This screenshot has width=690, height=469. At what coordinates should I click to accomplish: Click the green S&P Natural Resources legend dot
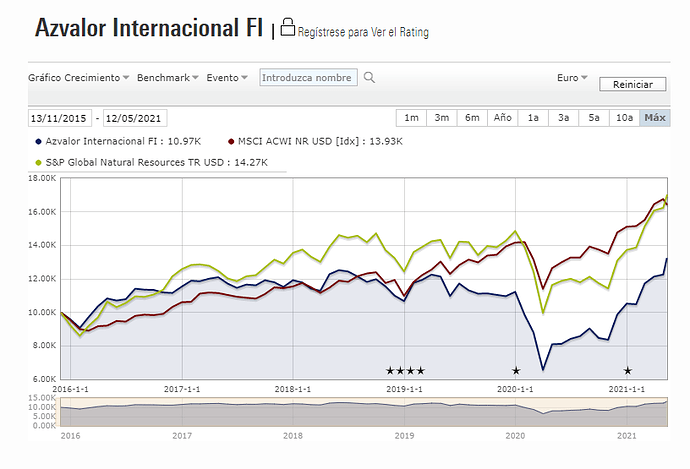click(38, 163)
